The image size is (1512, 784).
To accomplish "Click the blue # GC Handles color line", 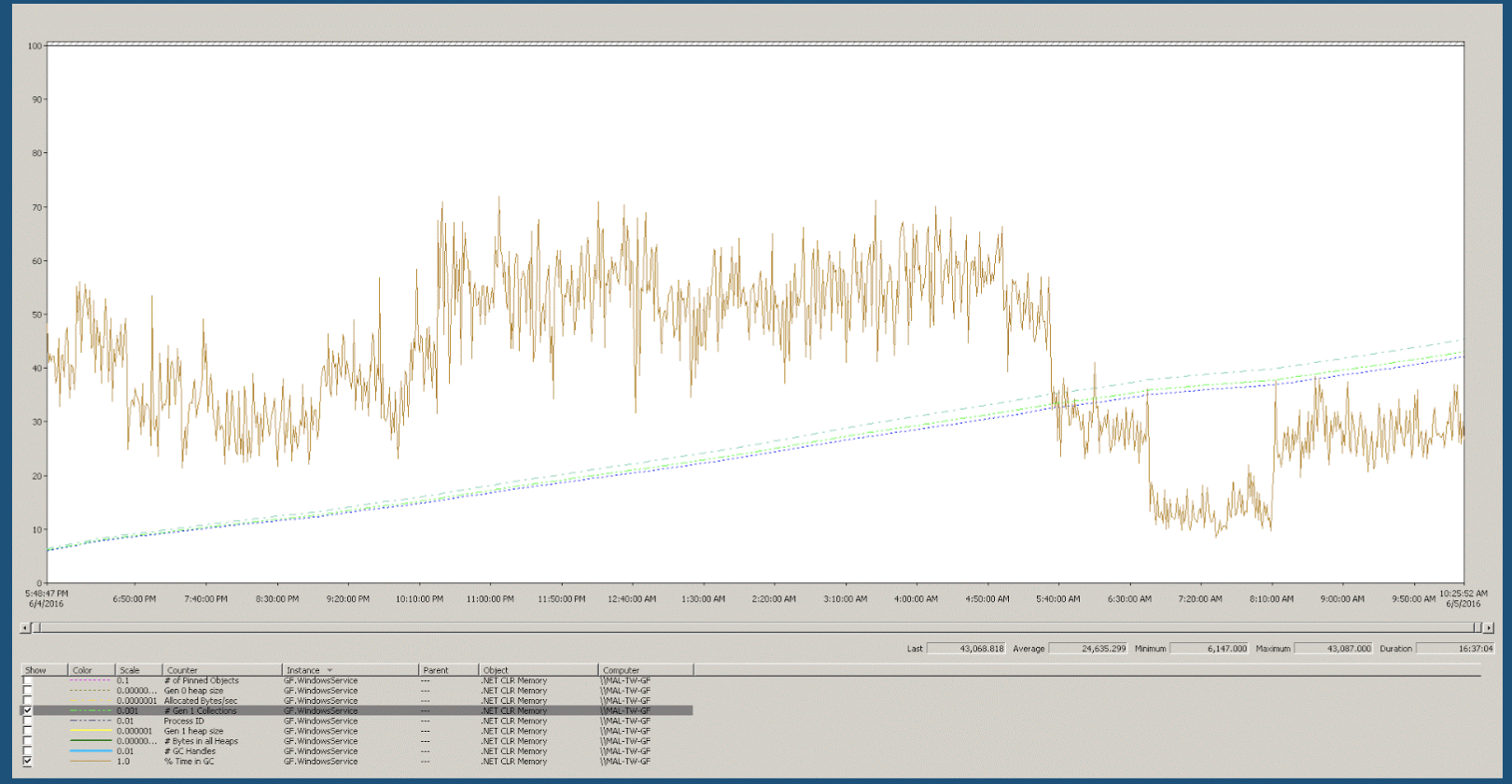I will (91, 751).
